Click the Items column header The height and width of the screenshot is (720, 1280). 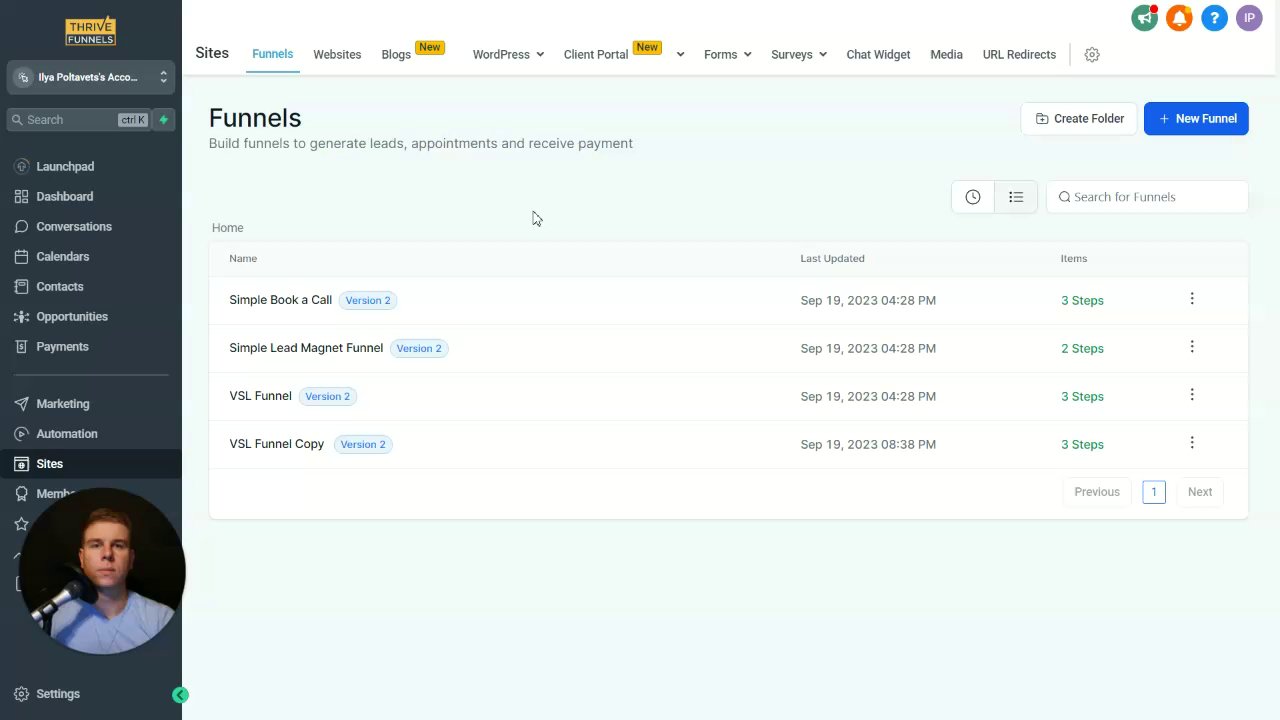(1074, 259)
